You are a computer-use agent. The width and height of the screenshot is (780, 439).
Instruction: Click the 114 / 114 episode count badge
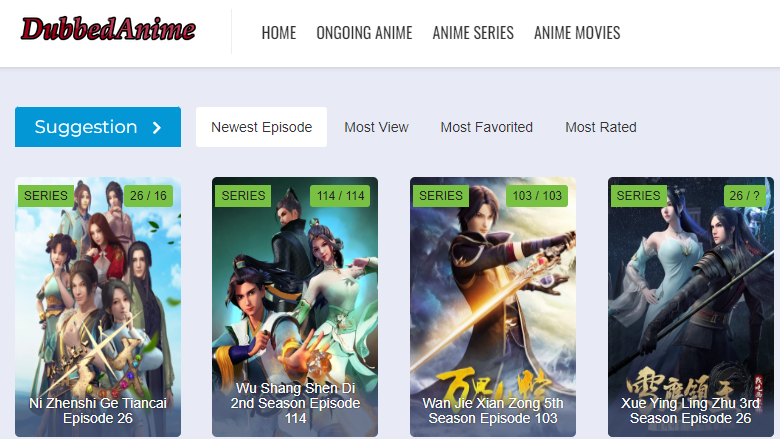(x=340, y=196)
